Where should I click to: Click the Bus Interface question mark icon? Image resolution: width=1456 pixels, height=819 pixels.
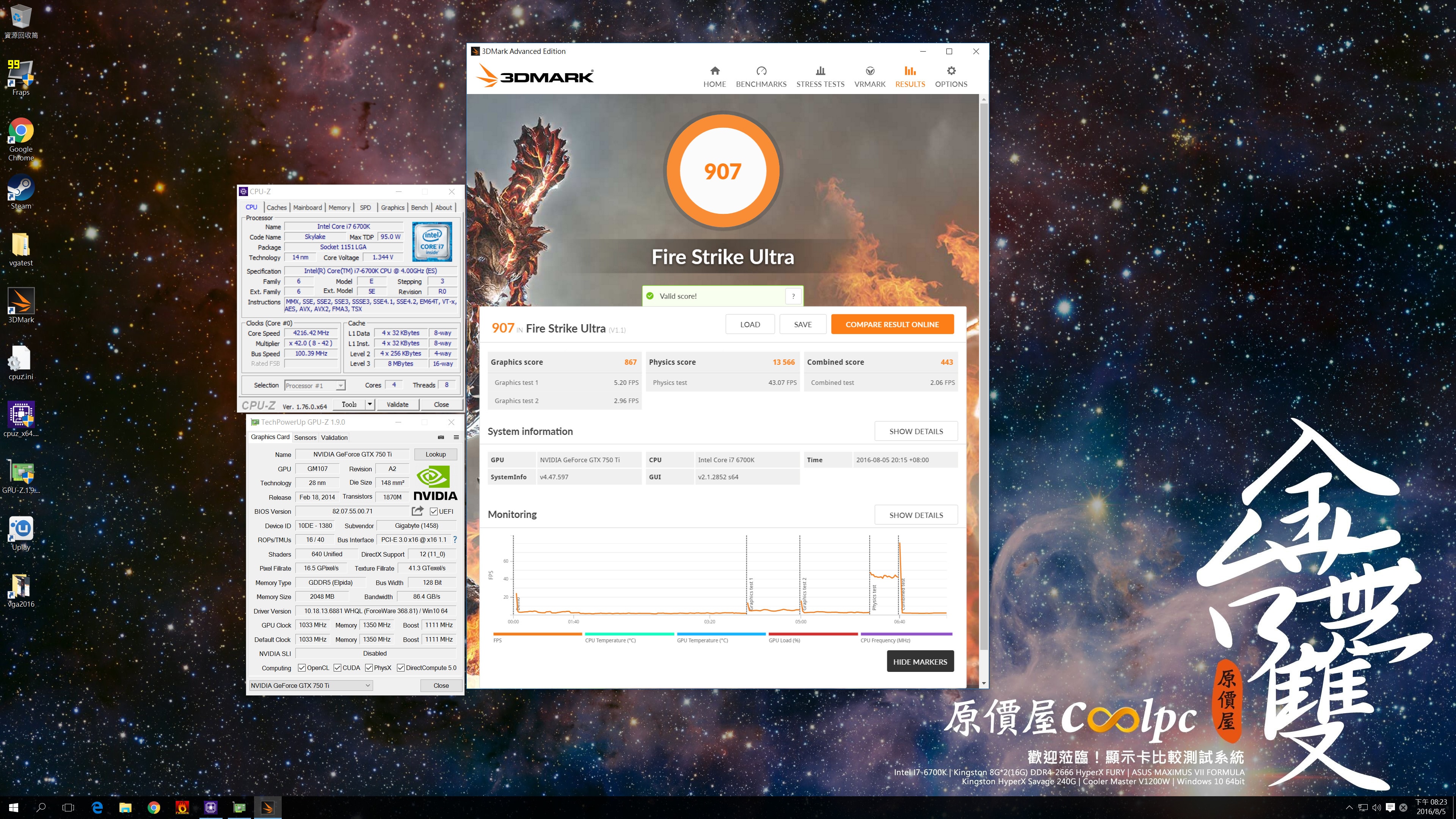(x=455, y=539)
